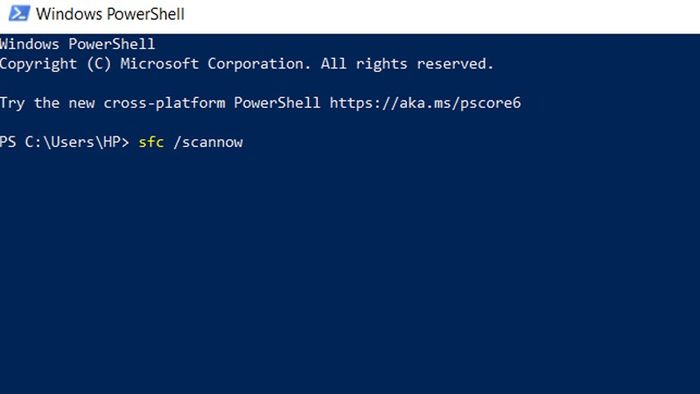Click the first Windows PowerShell console line
This screenshot has width=700, height=394.
tap(77, 44)
